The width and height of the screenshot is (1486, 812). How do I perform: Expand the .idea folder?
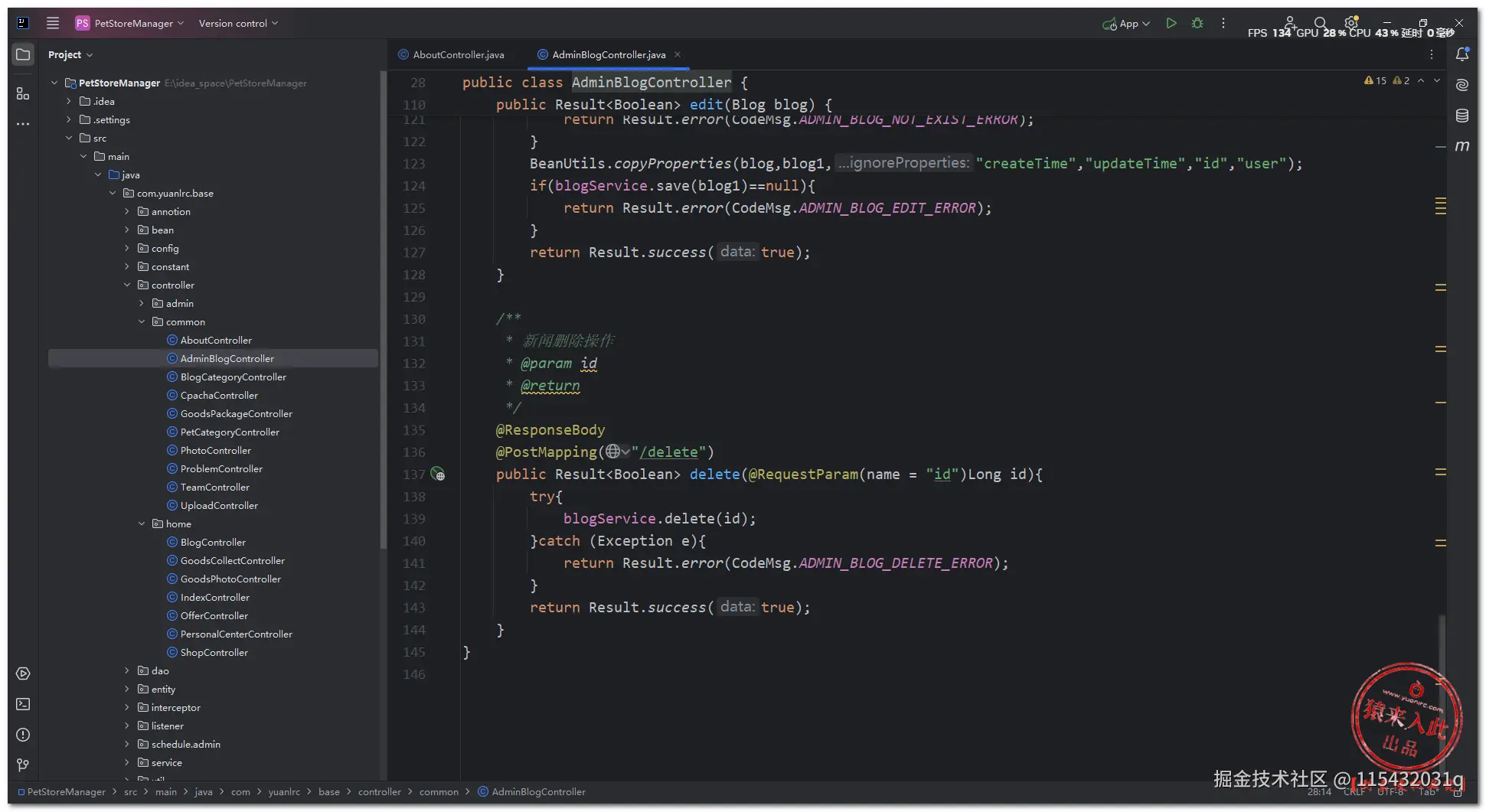pyautogui.click(x=69, y=101)
